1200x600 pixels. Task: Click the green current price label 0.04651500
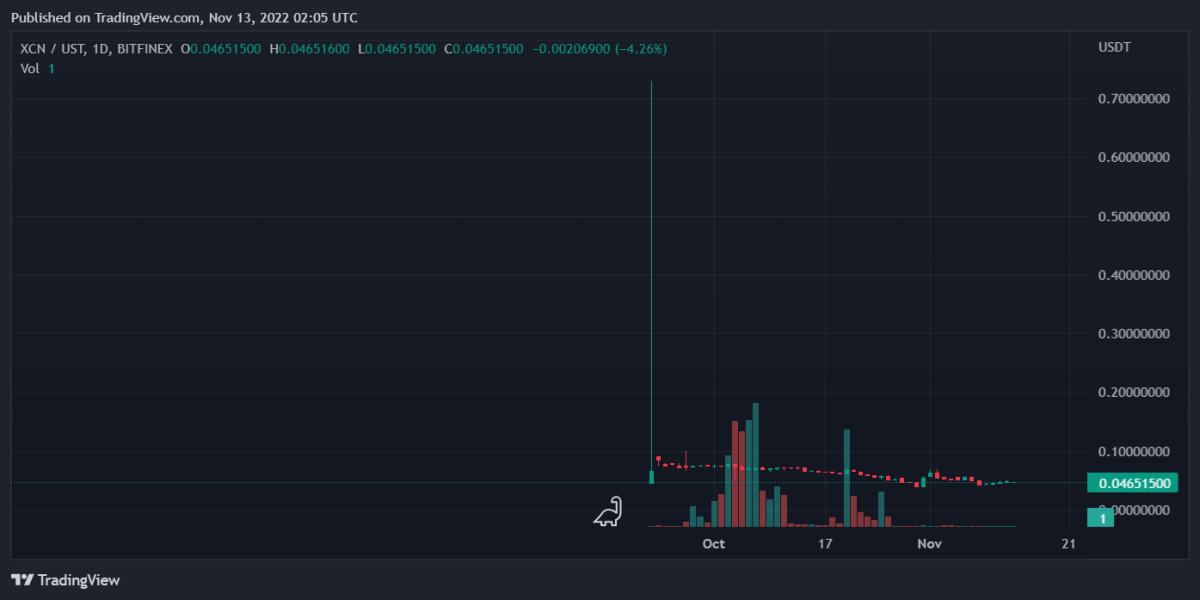tap(1135, 483)
